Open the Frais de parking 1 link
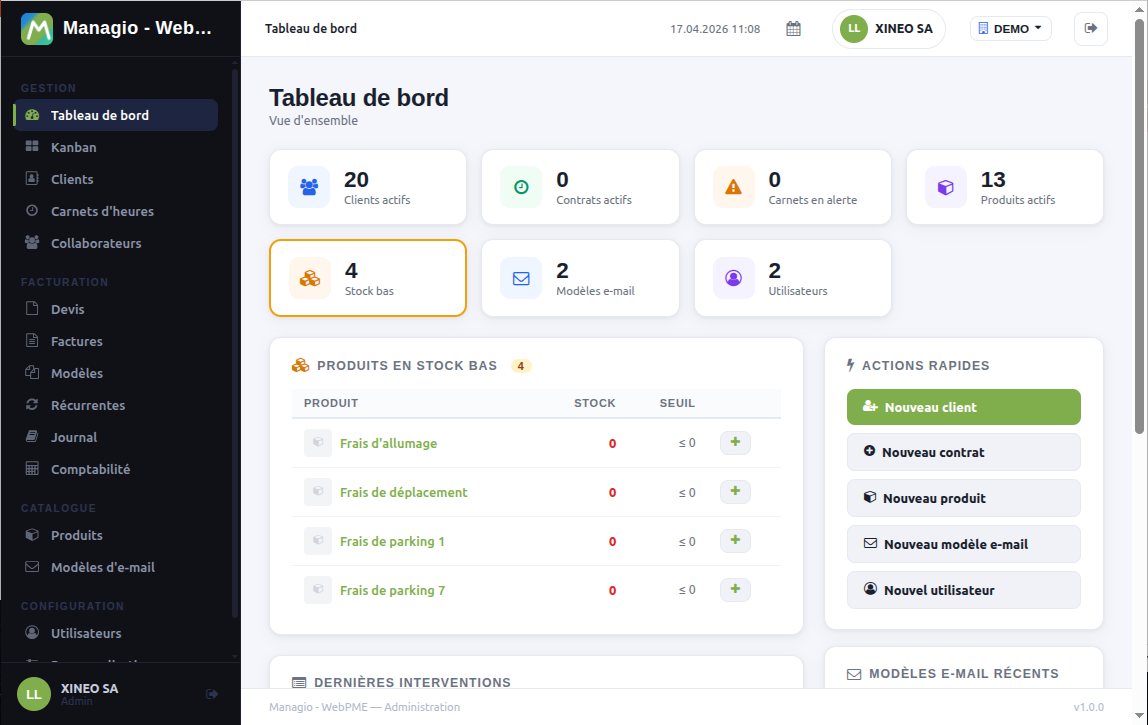Viewport: 1148px width, 725px height. [392, 541]
